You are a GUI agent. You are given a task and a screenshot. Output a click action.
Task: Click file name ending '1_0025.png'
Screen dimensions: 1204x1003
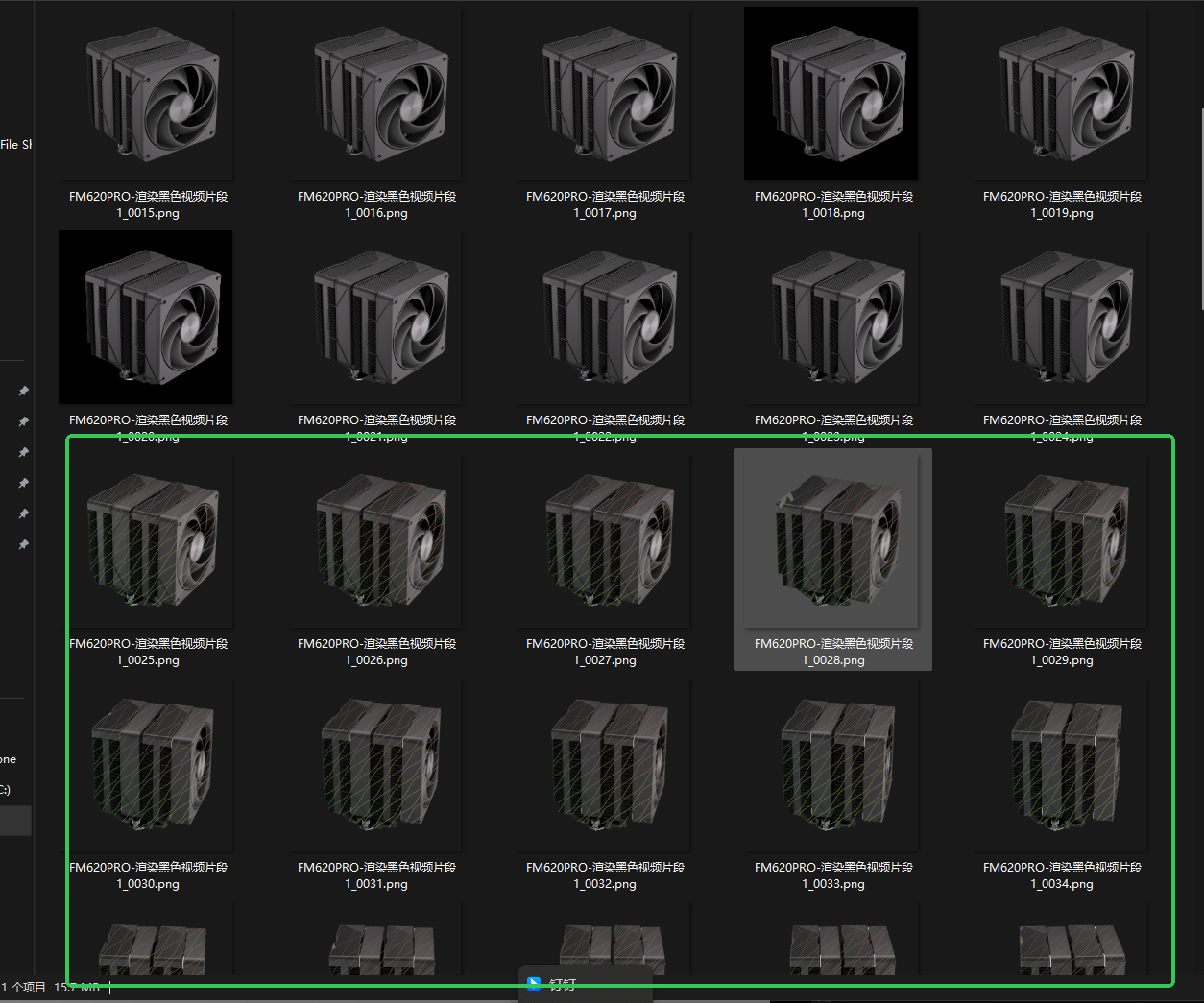[148, 652]
